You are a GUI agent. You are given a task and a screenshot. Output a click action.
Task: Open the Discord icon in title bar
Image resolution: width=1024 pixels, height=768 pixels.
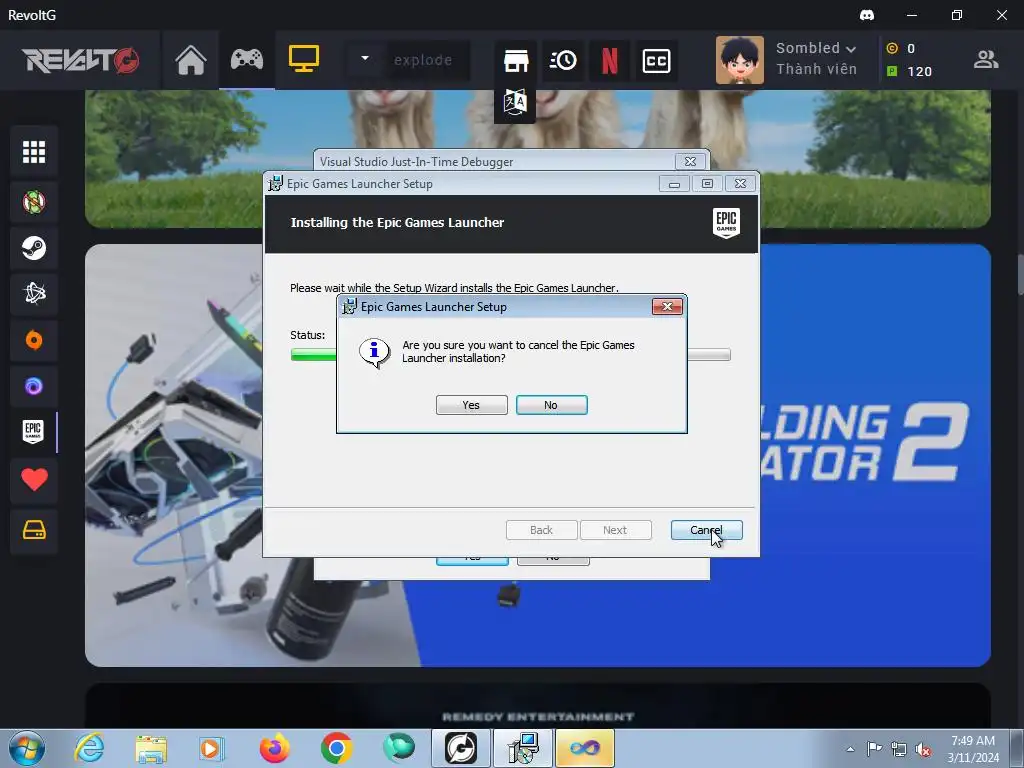(867, 15)
